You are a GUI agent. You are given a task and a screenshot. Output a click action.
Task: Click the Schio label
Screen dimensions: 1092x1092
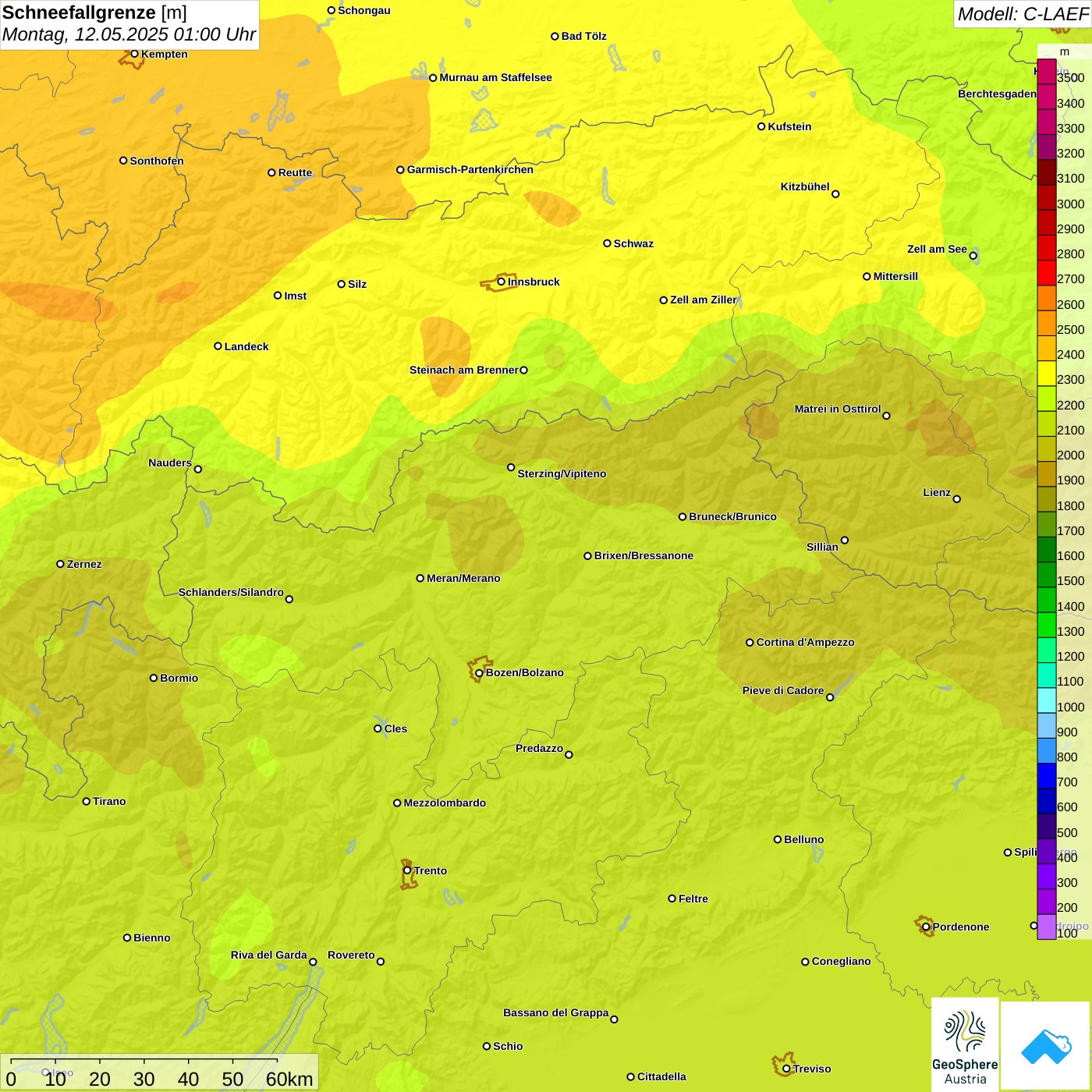(x=508, y=1046)
